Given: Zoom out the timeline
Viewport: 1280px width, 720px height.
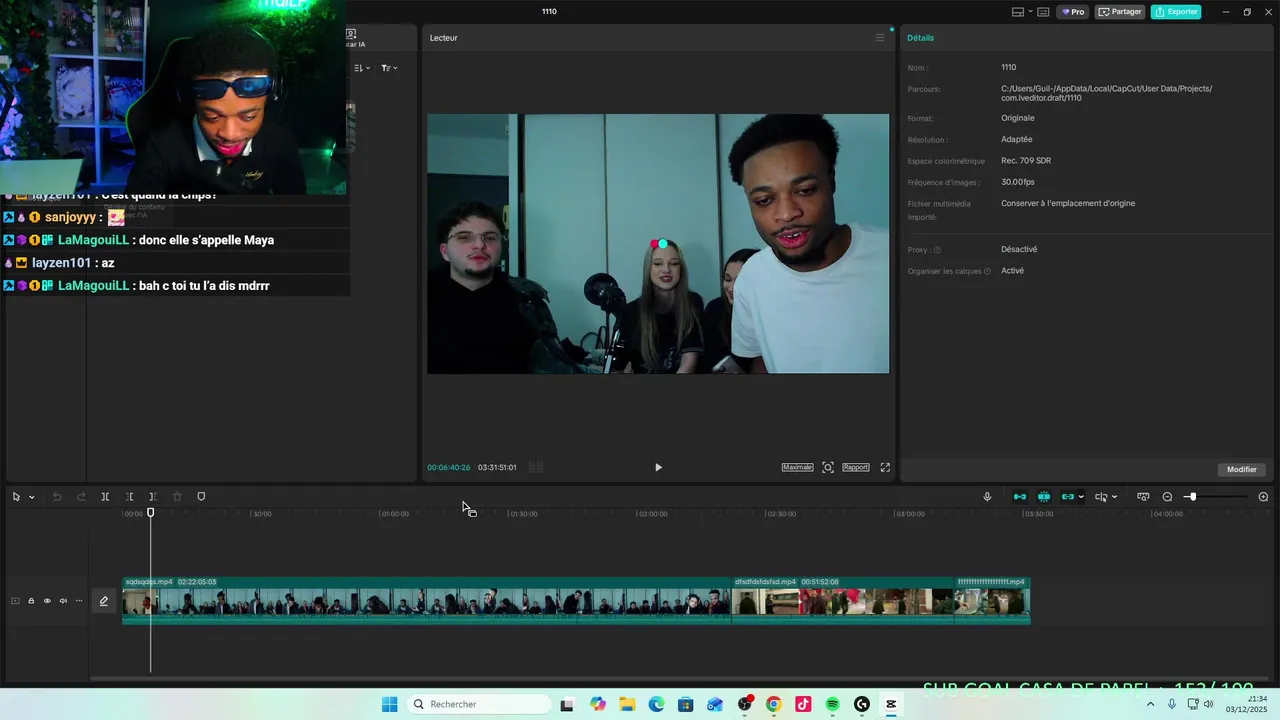Looking at the screenshot, I should coord(1167,497).
